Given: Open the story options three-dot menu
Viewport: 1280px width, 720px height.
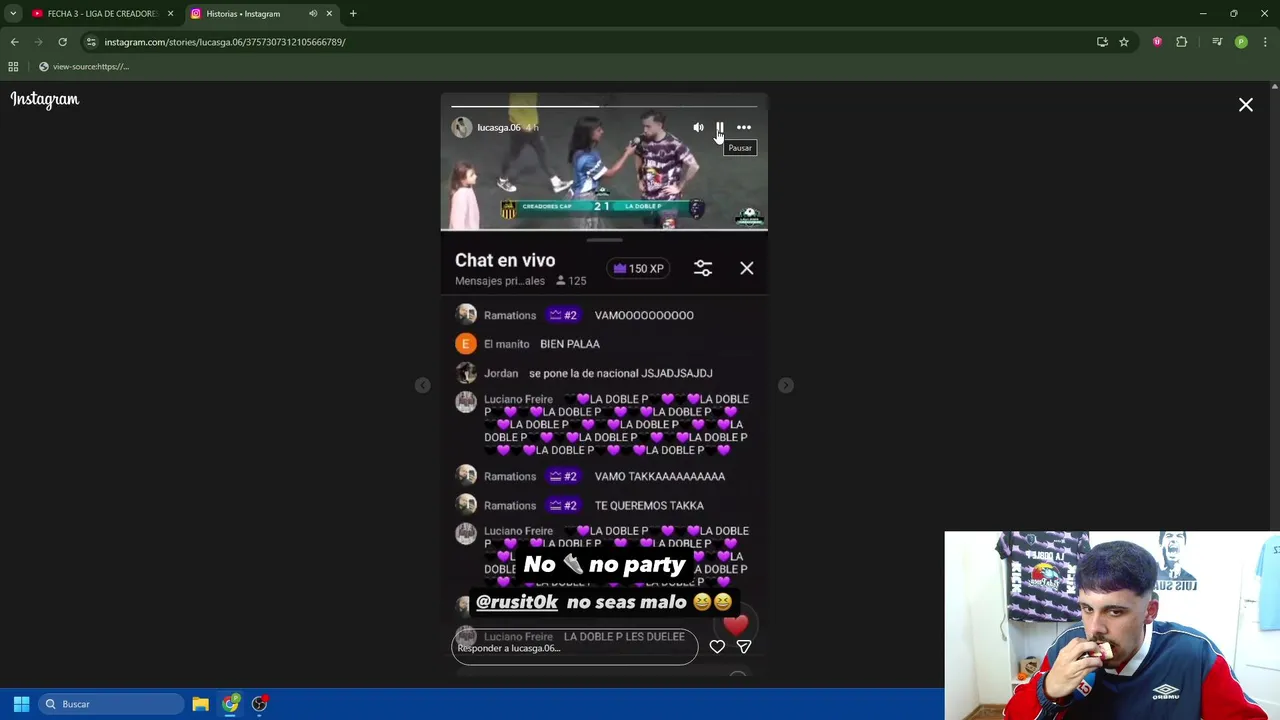Looking at the screenshot, I should tap(744, 128).
